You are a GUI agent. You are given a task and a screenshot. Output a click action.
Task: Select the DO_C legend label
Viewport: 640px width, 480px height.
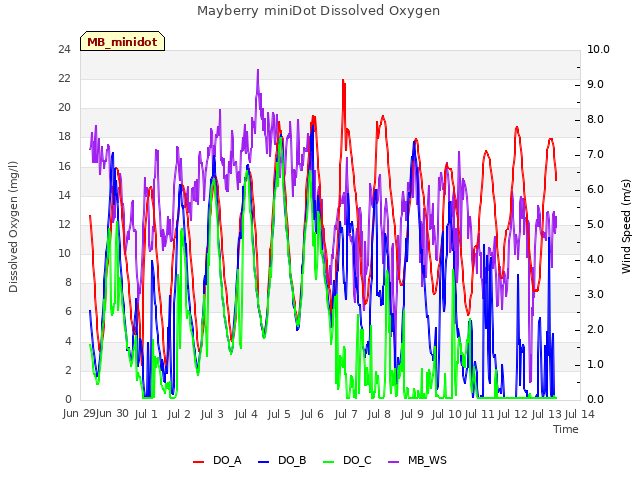coord(358,460)
